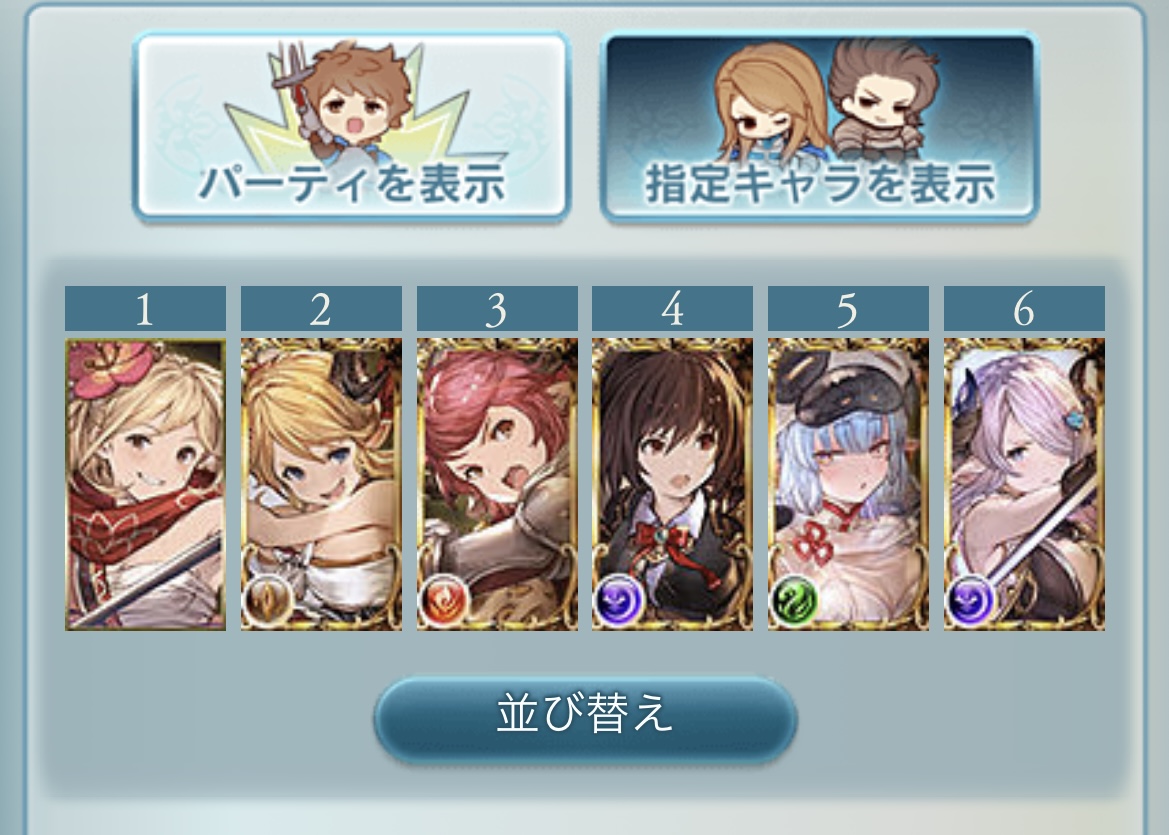Select the brown-haired character with red ribbon
Screen dimensions: 1169x835
(672, 485)
